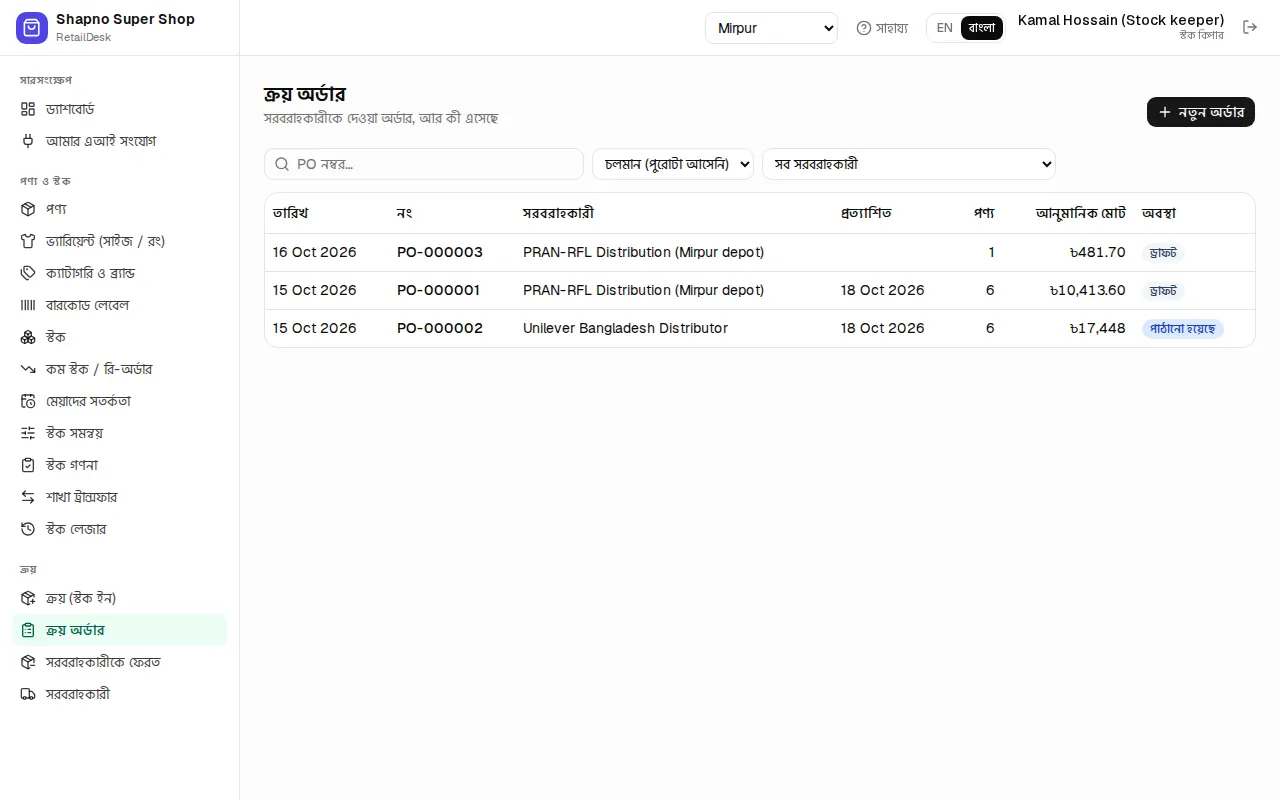Click the logout arrow icon
This screenshot has width=1280, height=800.
pyautogui.click(x=1250, y=27)
